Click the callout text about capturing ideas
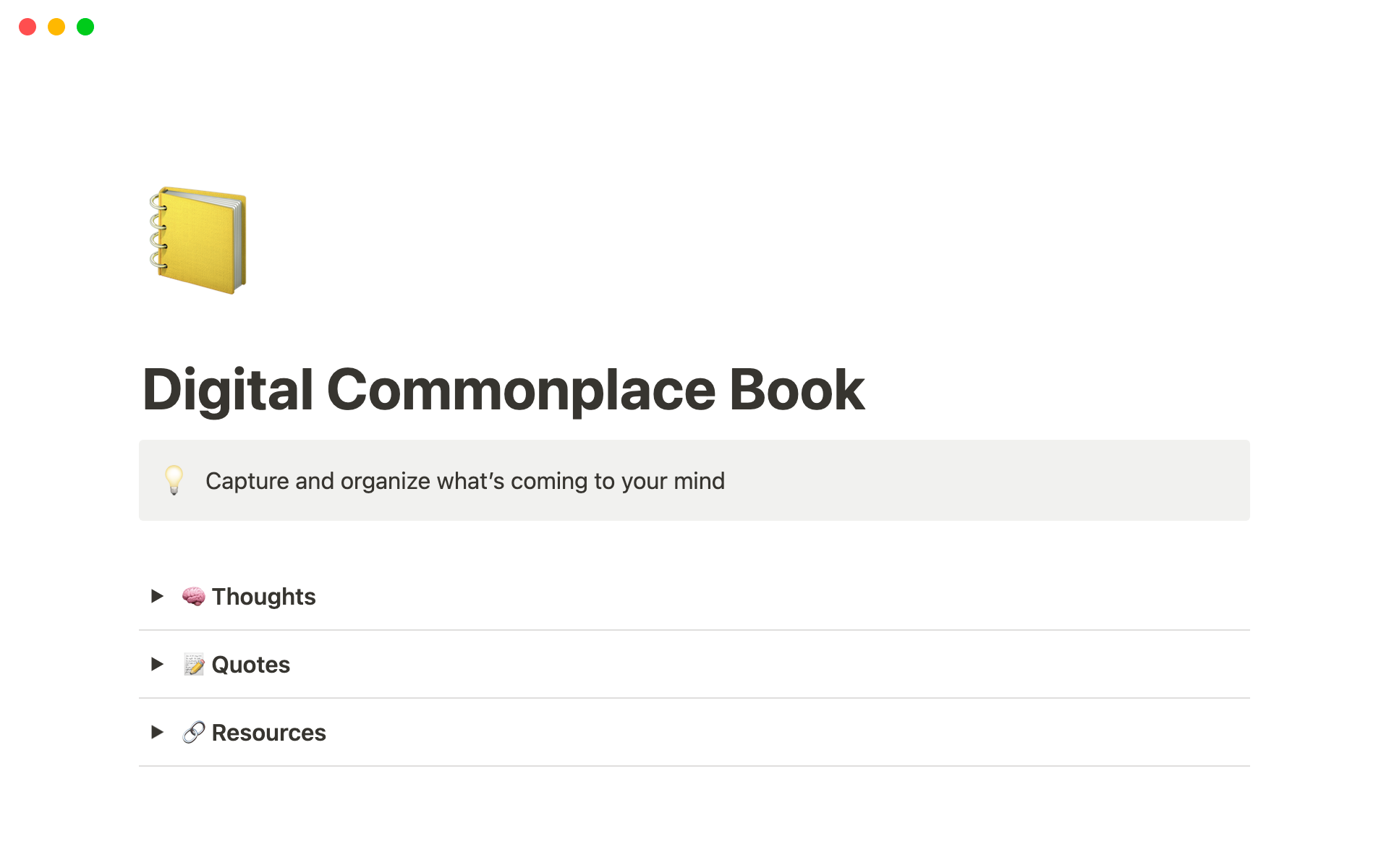 pyautogui.click(x=464, y=481)
